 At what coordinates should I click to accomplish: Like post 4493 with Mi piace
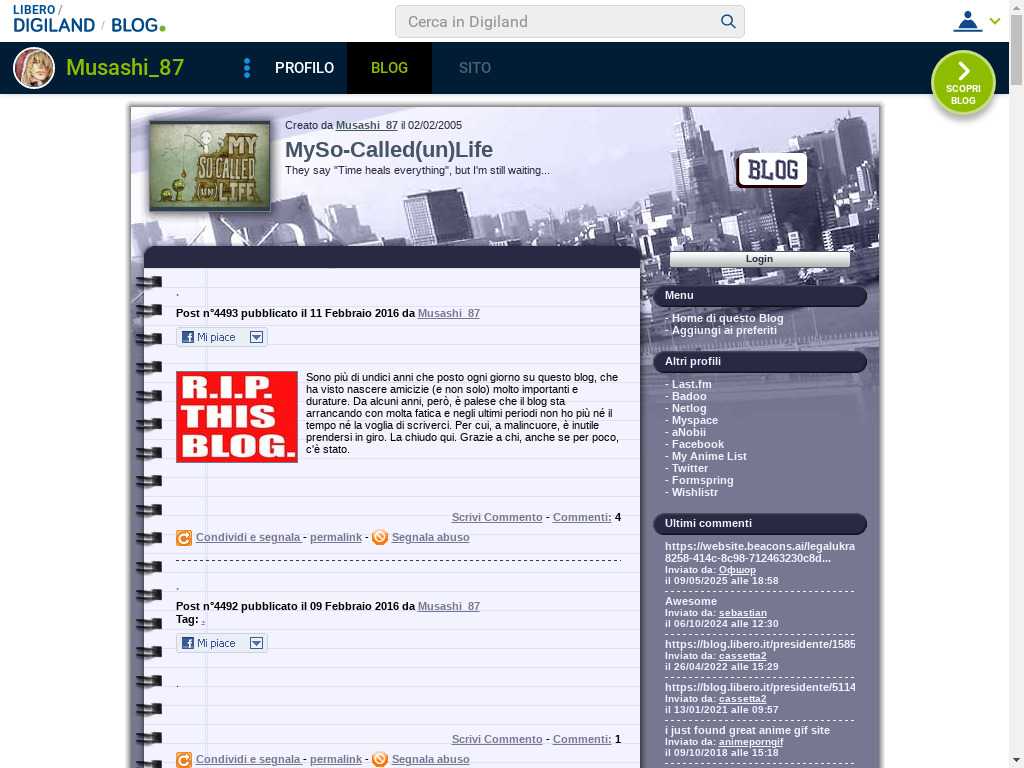point(210,338)
